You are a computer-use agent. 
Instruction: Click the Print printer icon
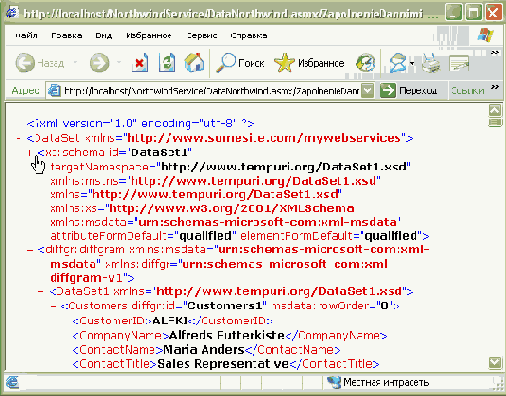tap(431, 63)
